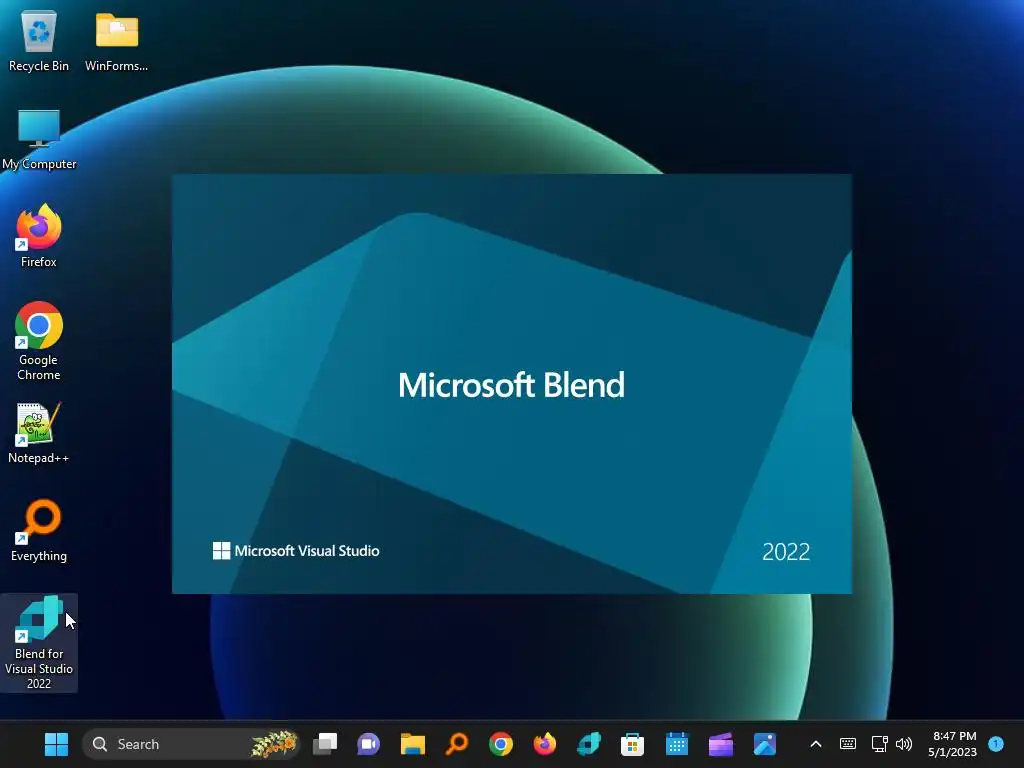Open the Recycle Bin desktop icon
This screenshot has width=1024, height=768.
tap(39, 40)
